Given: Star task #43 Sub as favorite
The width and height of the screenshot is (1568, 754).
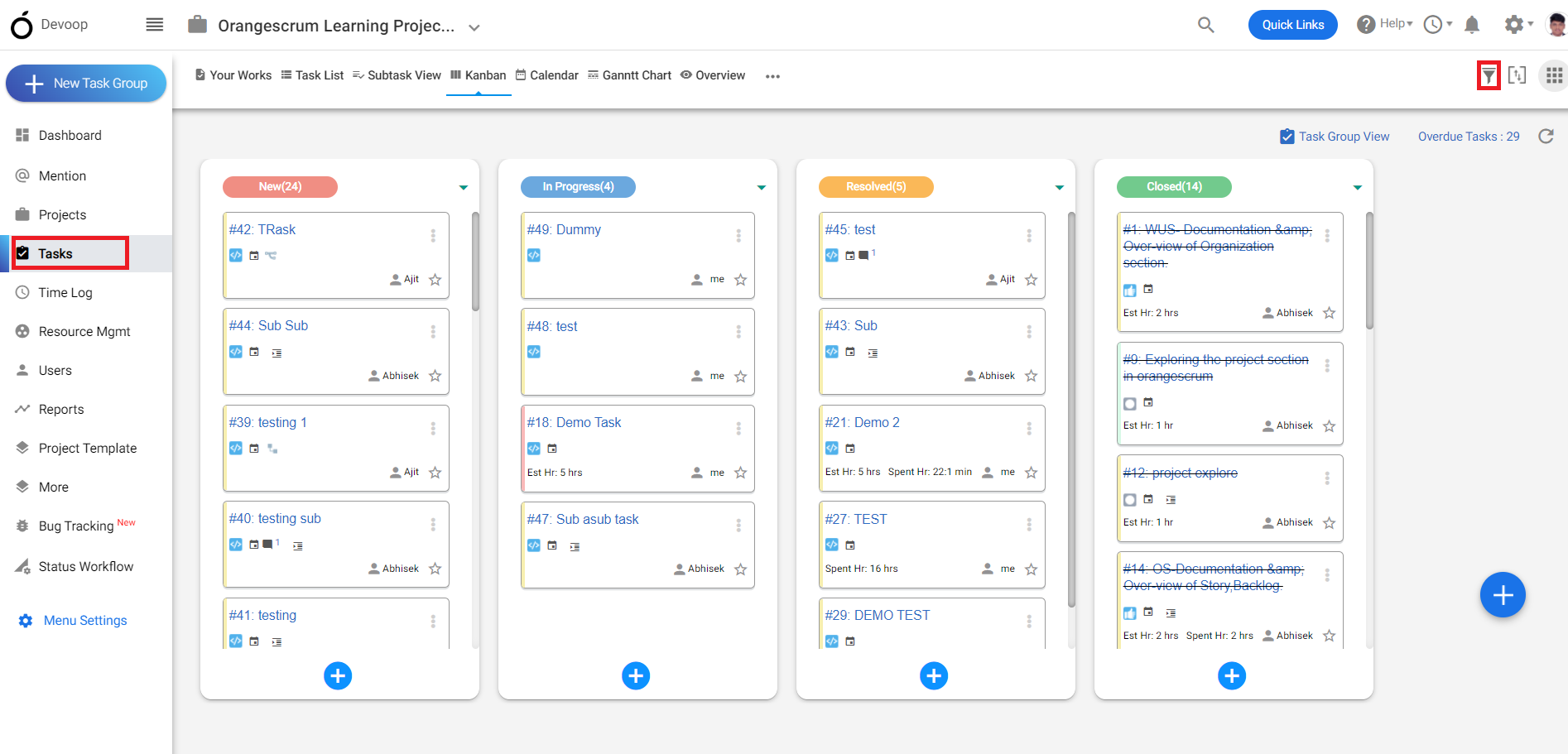Looking at the screenshot, I should [1032, 376].
